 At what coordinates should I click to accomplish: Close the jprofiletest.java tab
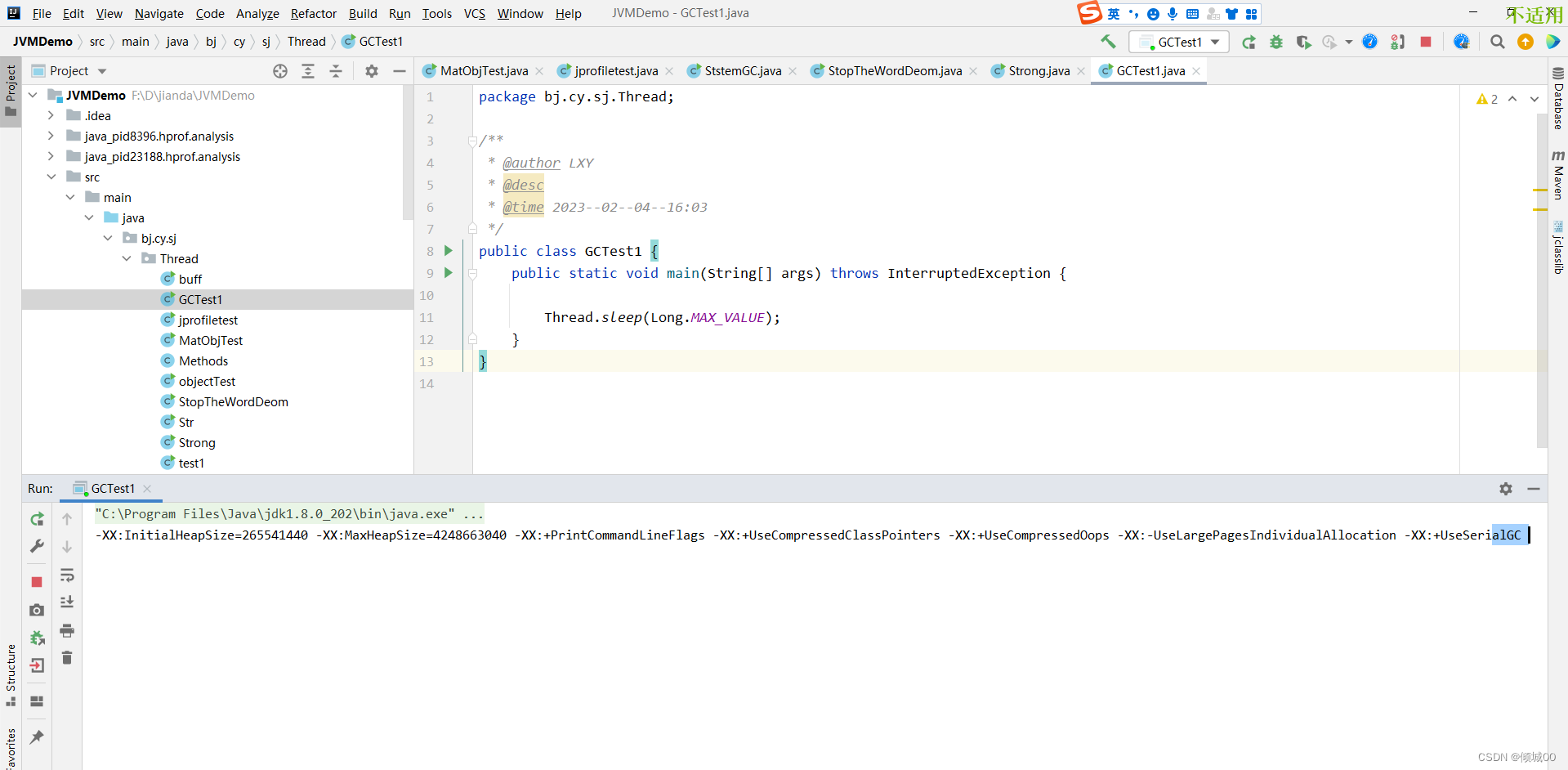click(669, 71)
